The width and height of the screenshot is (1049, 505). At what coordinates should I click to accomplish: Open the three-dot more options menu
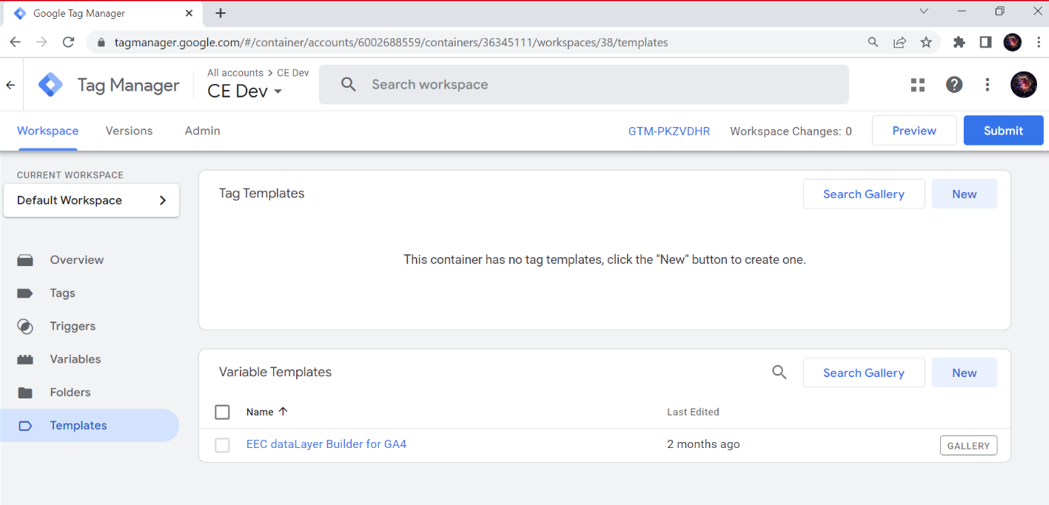(x=987, y=84)
